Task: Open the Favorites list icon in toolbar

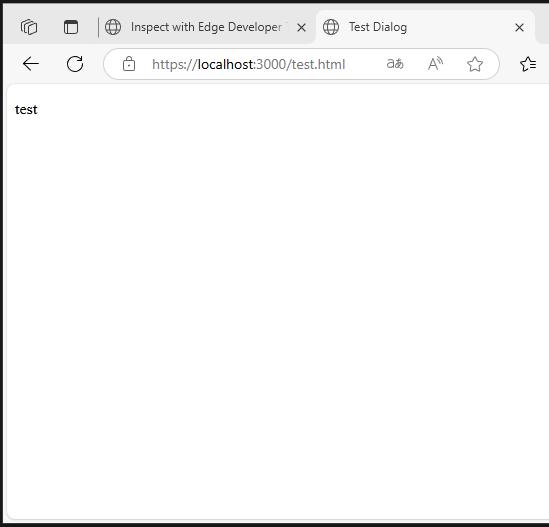Action: pos(528,64)
